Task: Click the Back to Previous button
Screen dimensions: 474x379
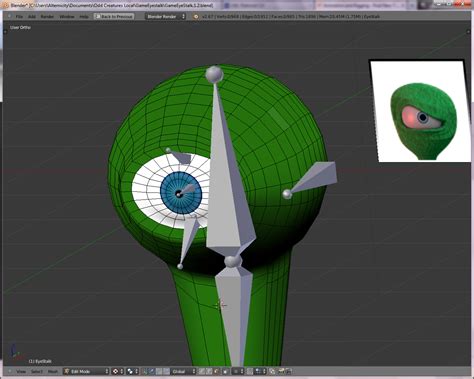Action: [x=114, y=16]
